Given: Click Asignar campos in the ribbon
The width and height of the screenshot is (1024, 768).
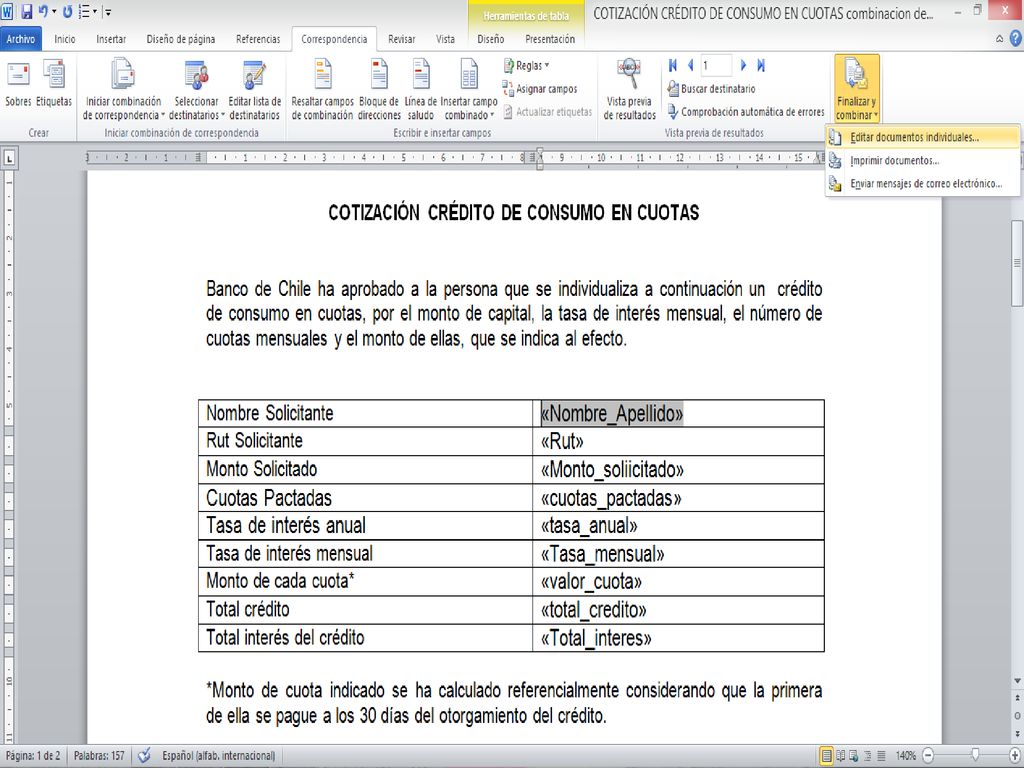Looking at the screenshot, I should pyautogui.click(x=540, y=89).
